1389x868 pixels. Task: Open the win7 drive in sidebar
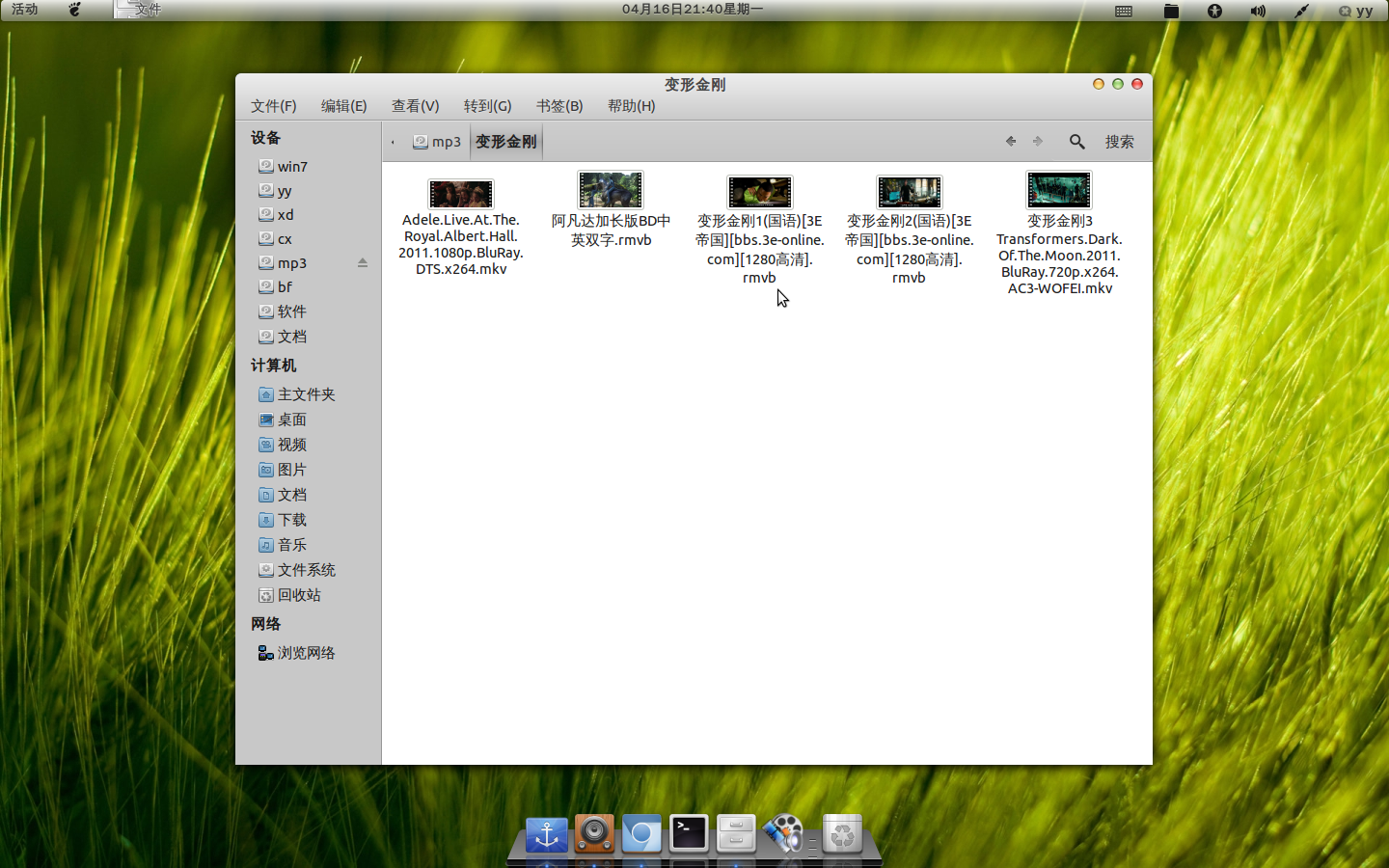tap(284, 166)
